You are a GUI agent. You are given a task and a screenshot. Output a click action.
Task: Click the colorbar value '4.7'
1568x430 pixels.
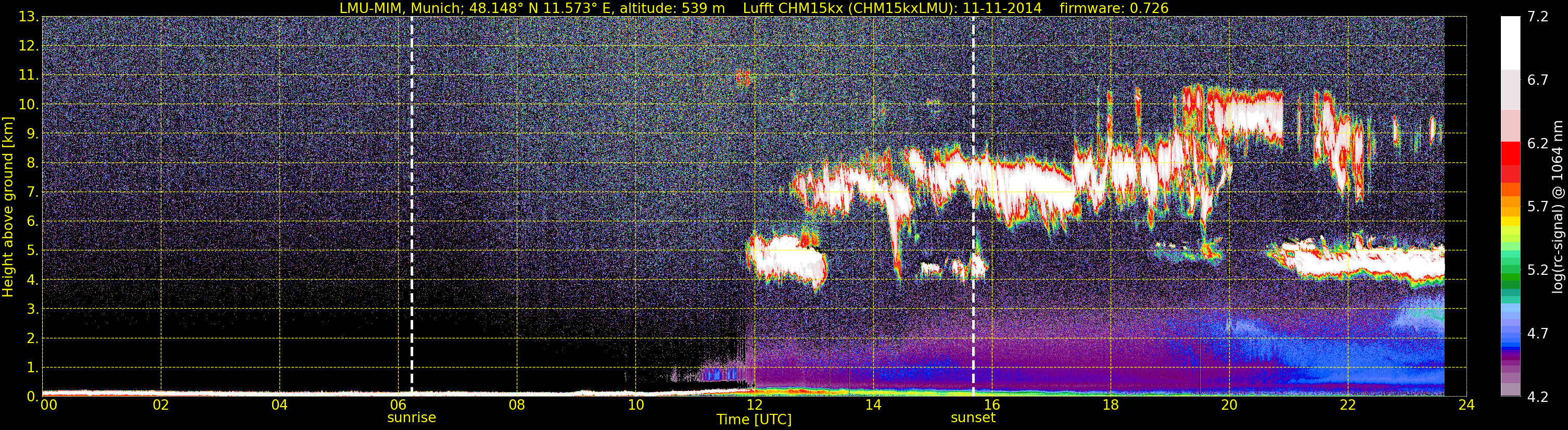[x=1538, y=333]
